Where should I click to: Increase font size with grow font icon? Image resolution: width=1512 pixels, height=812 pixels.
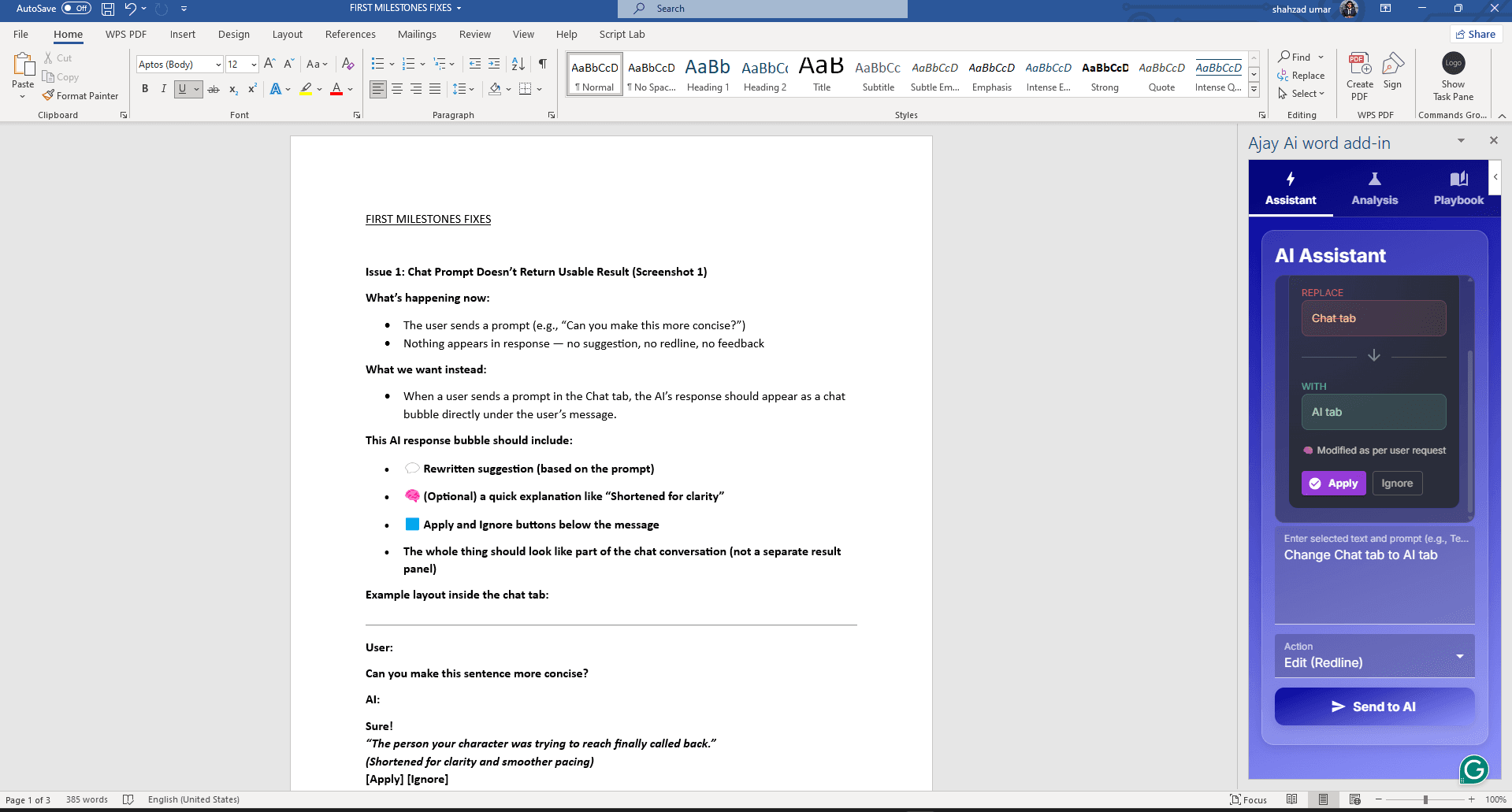tap(269, 64)
